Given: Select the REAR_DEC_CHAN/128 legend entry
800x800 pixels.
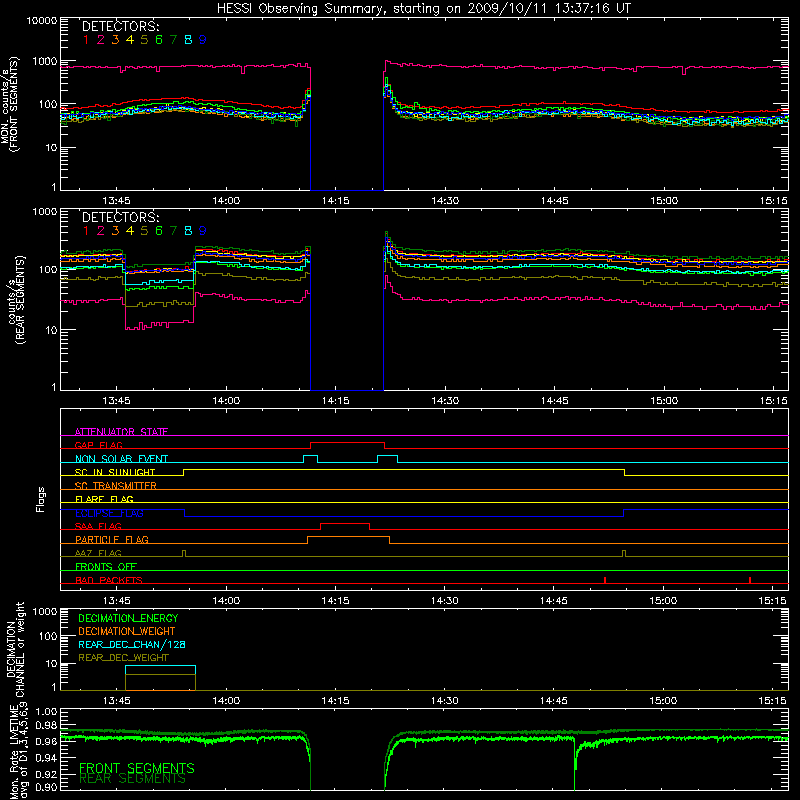Looking at the screenshot, I should 132,644.
